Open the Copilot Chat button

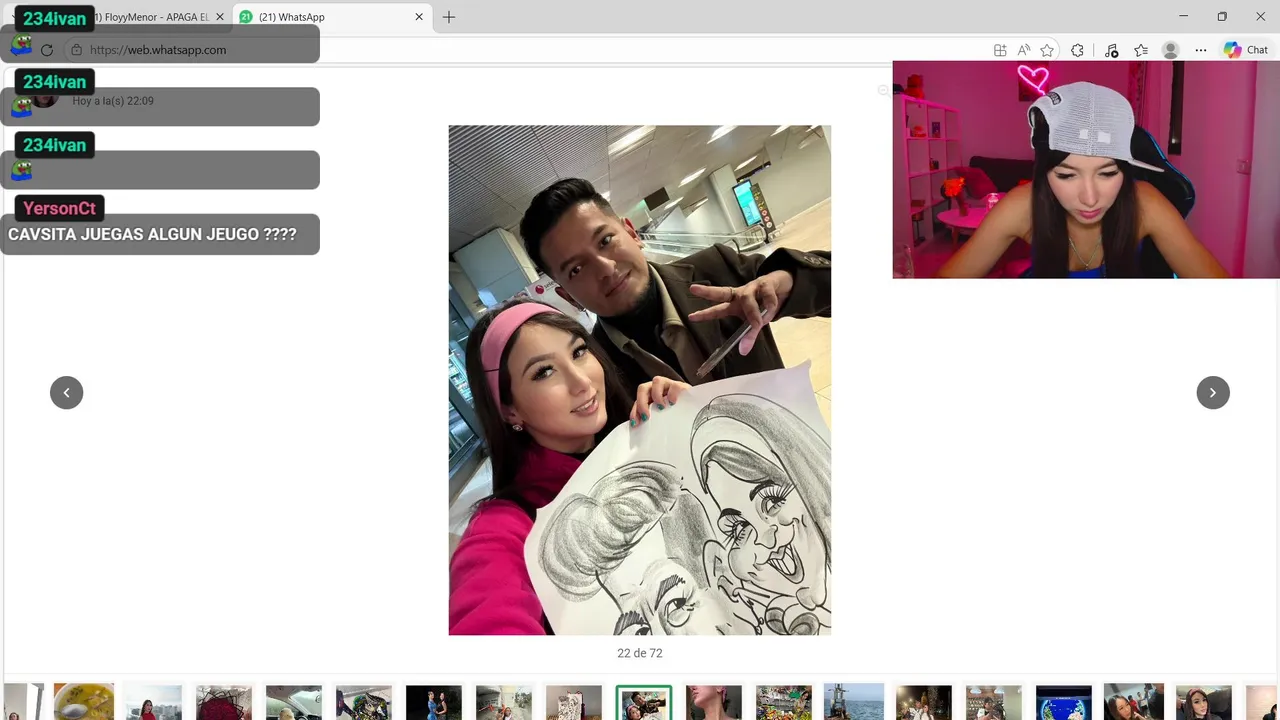(1247, 50)
